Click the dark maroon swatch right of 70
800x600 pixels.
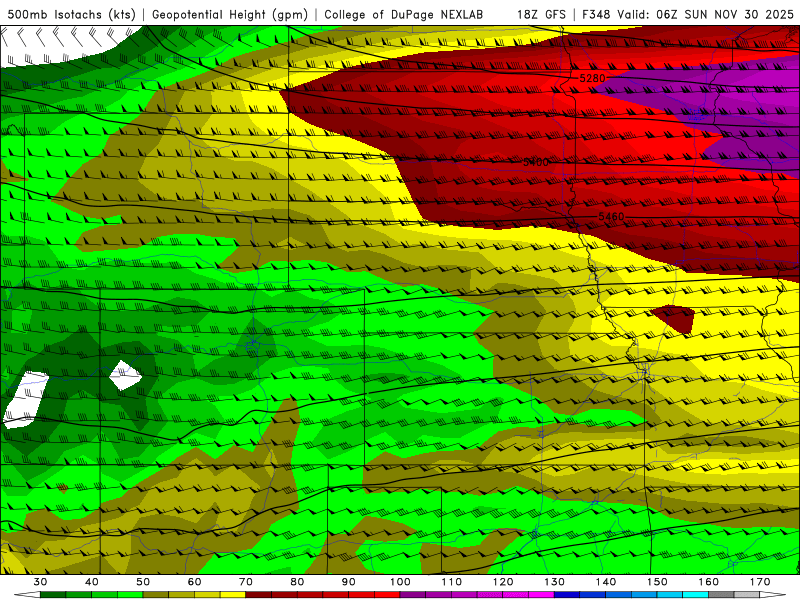pyautogui.click(x=259, y=595)
